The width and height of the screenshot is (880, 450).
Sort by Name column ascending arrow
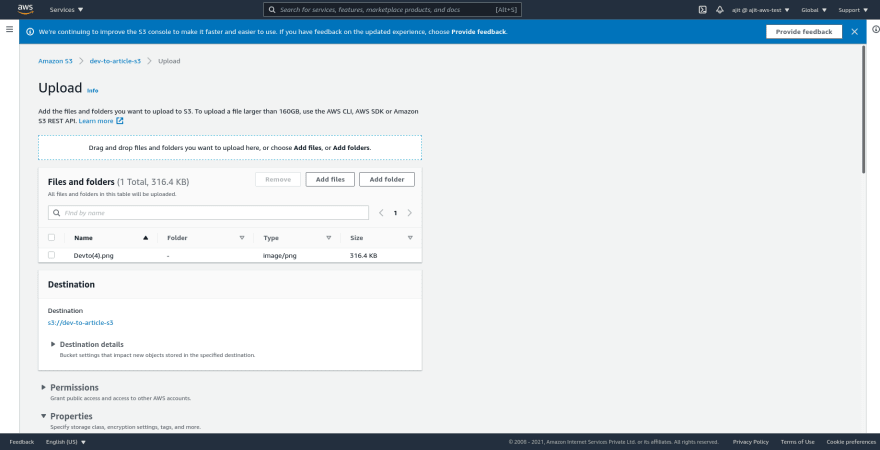145,238
